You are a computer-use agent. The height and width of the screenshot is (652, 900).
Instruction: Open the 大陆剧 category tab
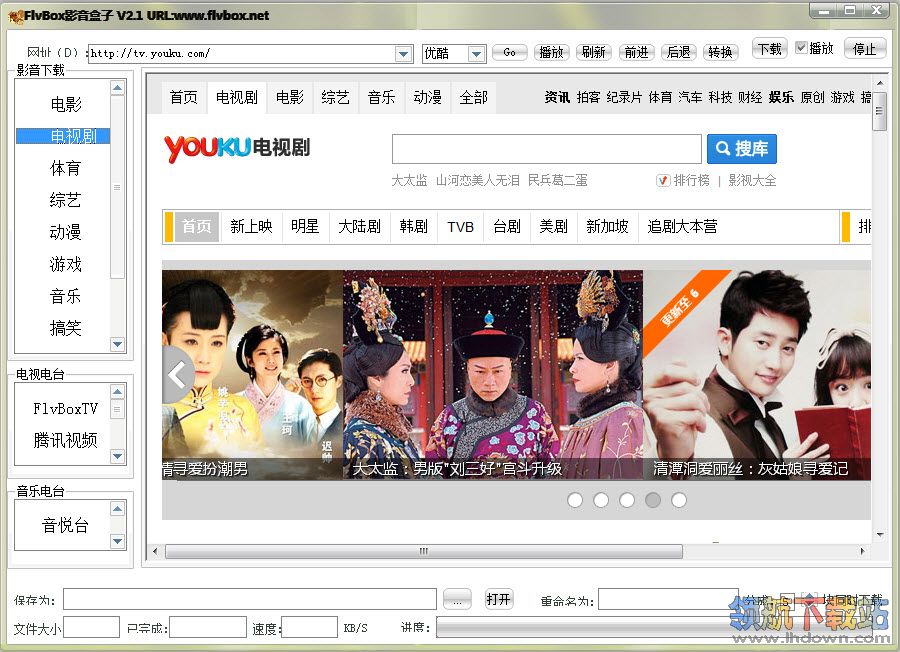pos(360,227)
